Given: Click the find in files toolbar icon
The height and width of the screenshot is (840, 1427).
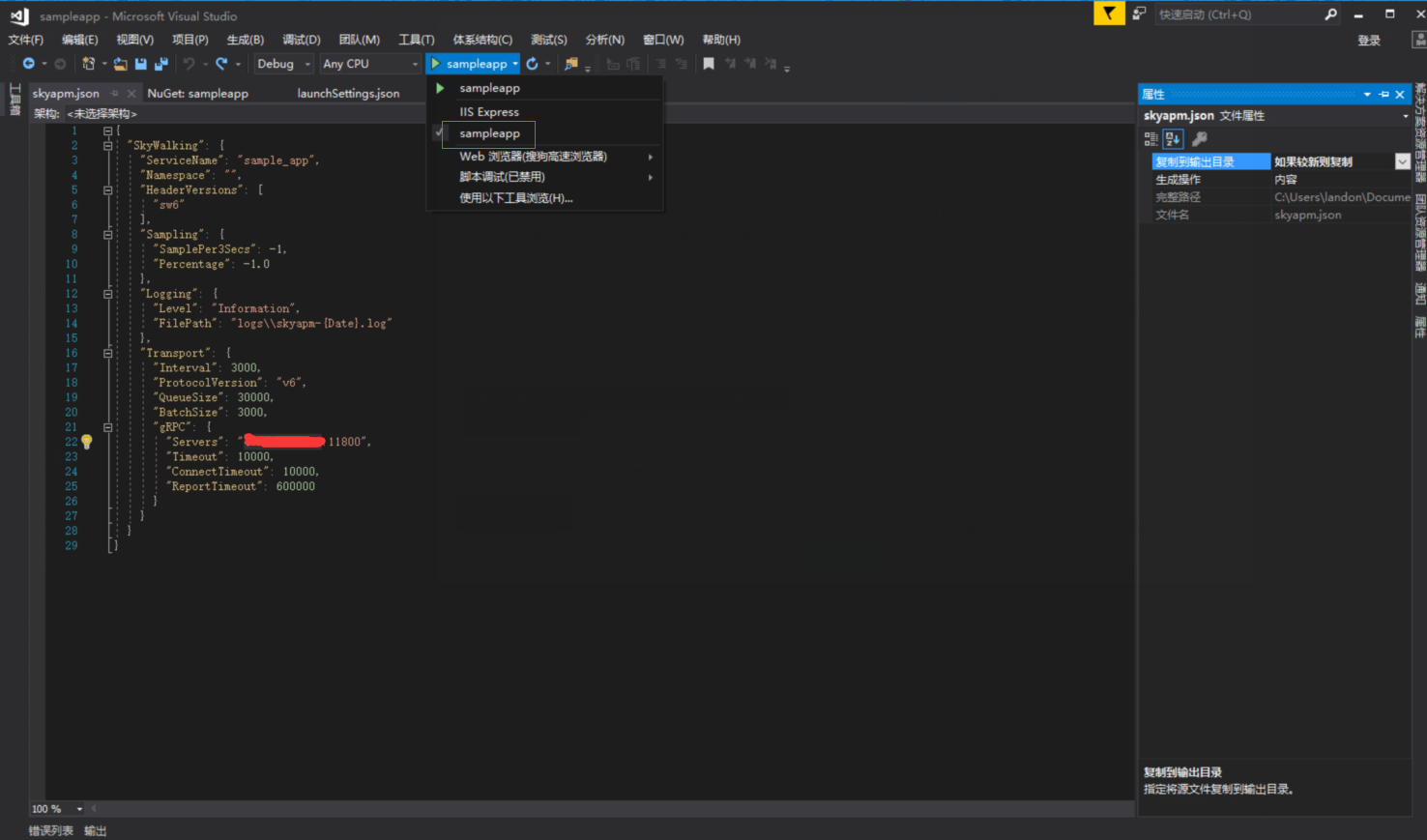Looking at the screenshot, I should click(571, 64).
